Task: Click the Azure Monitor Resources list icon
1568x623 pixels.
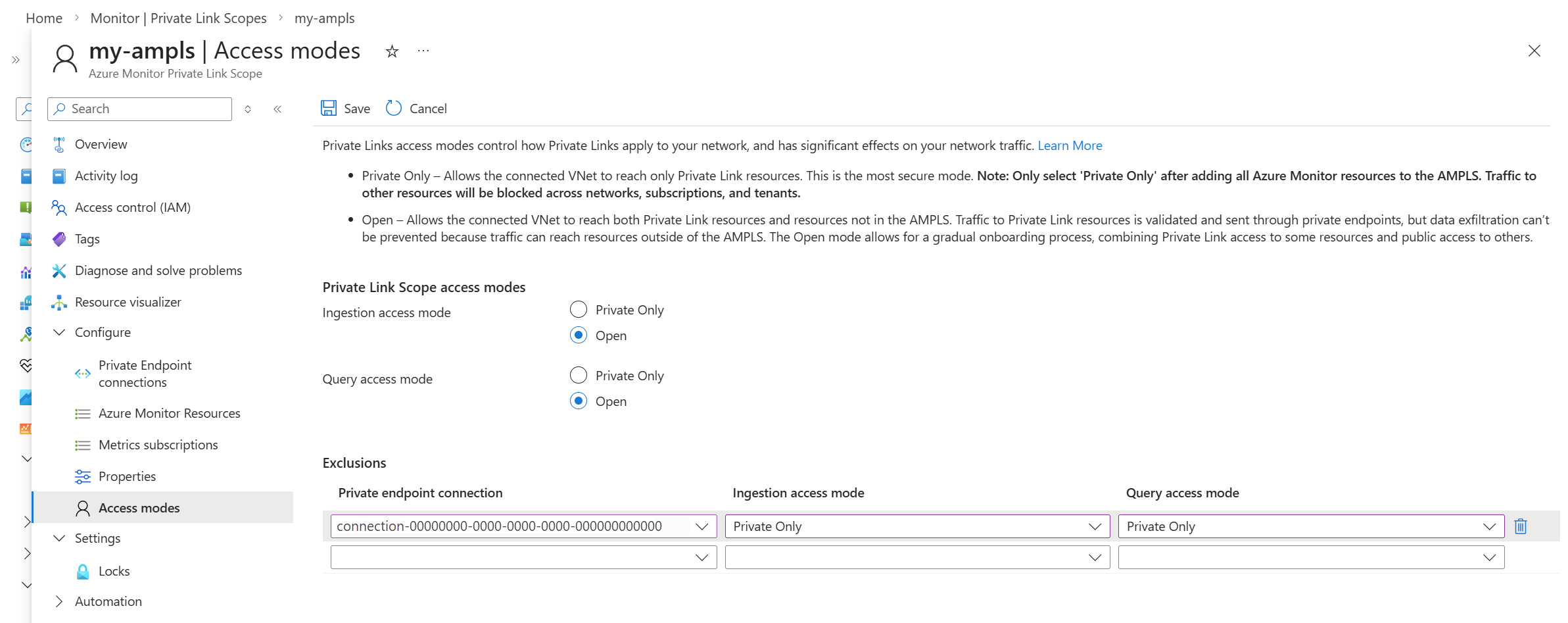Action: (83, 414)
